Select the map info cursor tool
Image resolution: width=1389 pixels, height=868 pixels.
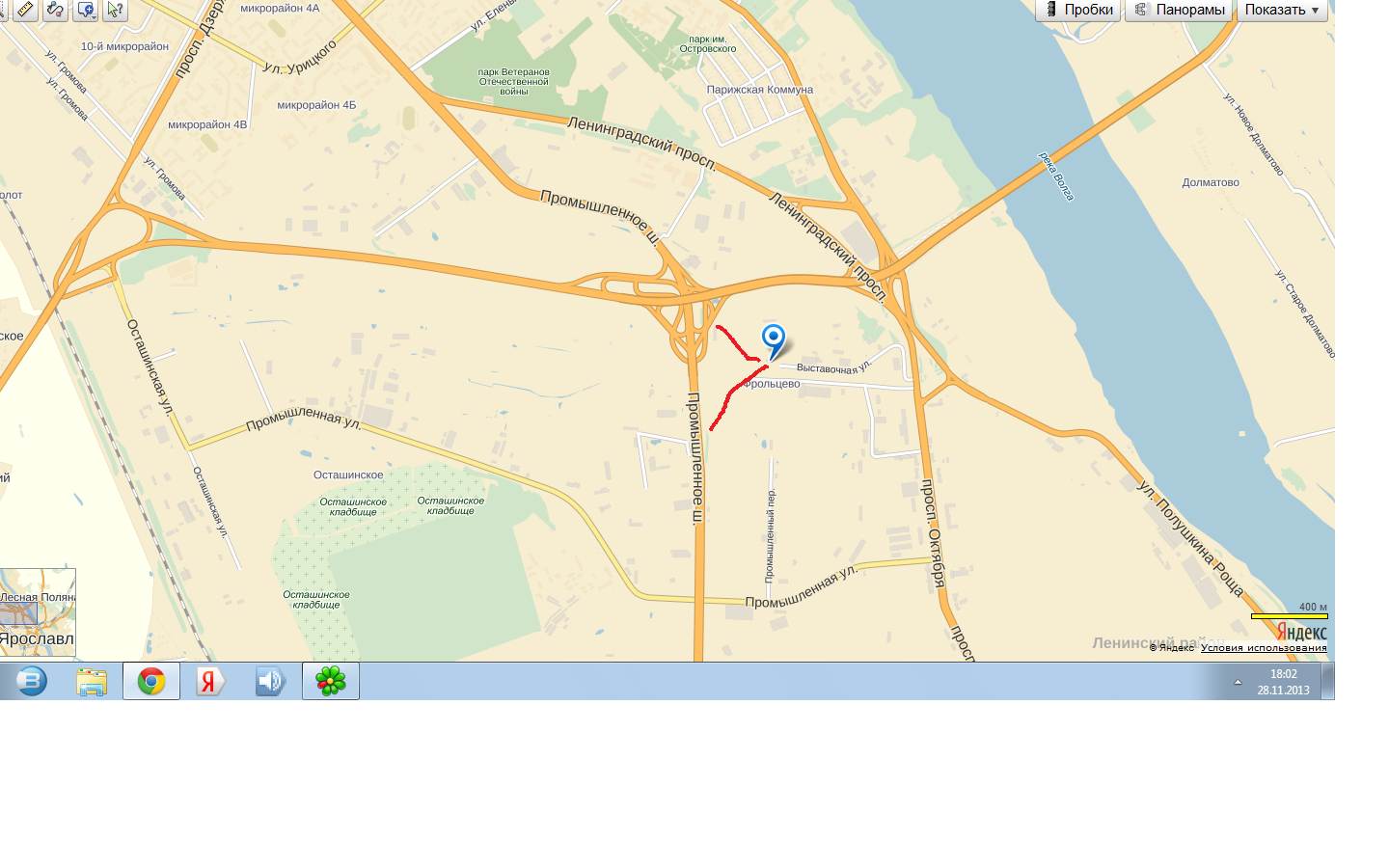115,10
